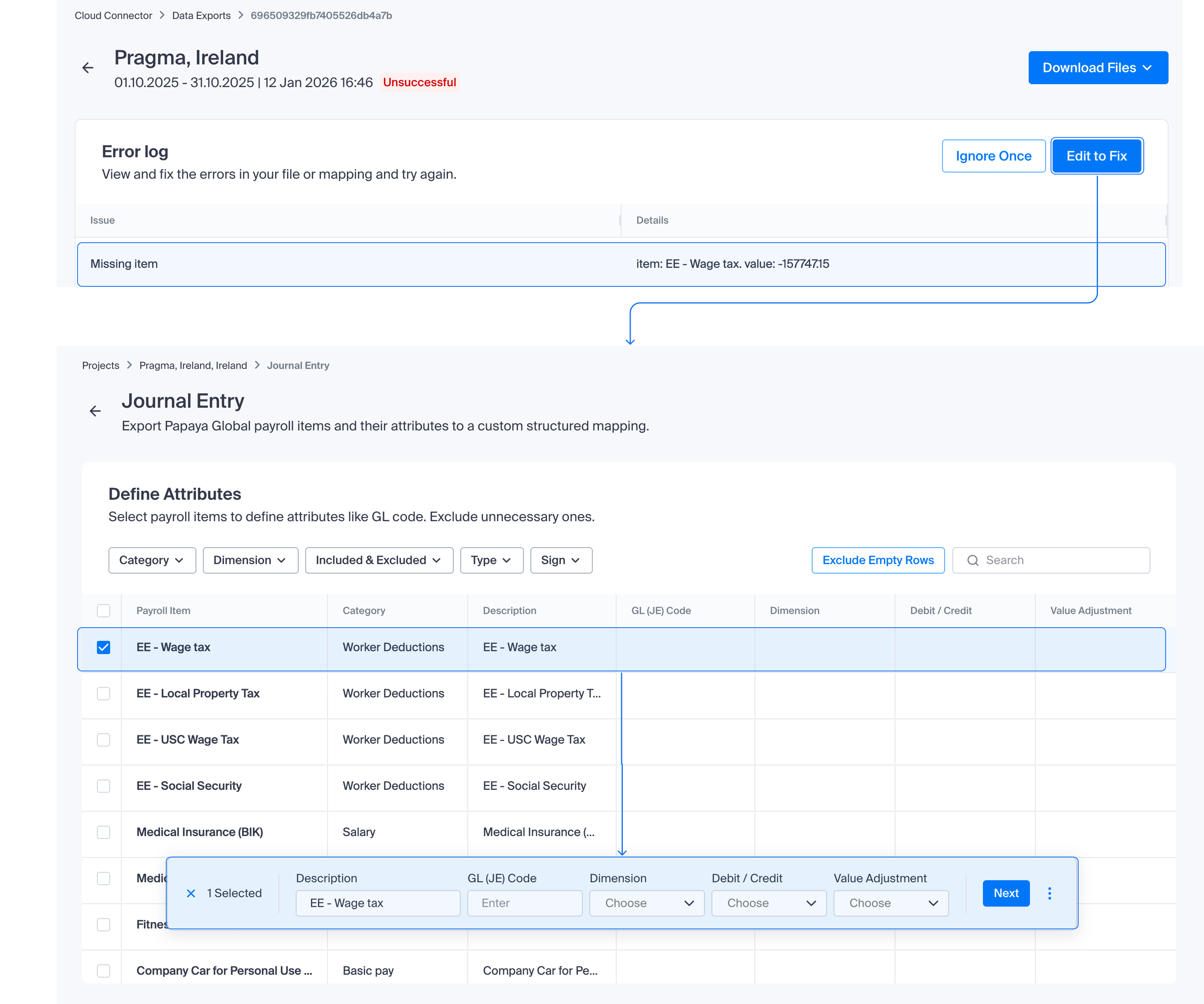The width and height of the screenshot is (1204, 1004).
Task: Open the Download Files dropdown
Action: (x=1098, y=68)
